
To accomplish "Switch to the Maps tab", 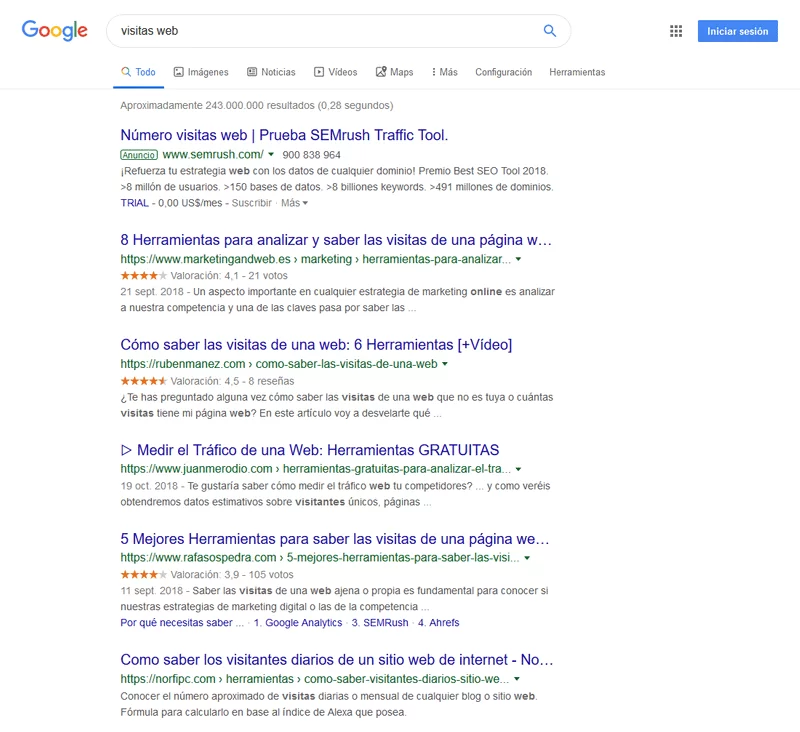I will pyautogui.click(x=394, y=72).
